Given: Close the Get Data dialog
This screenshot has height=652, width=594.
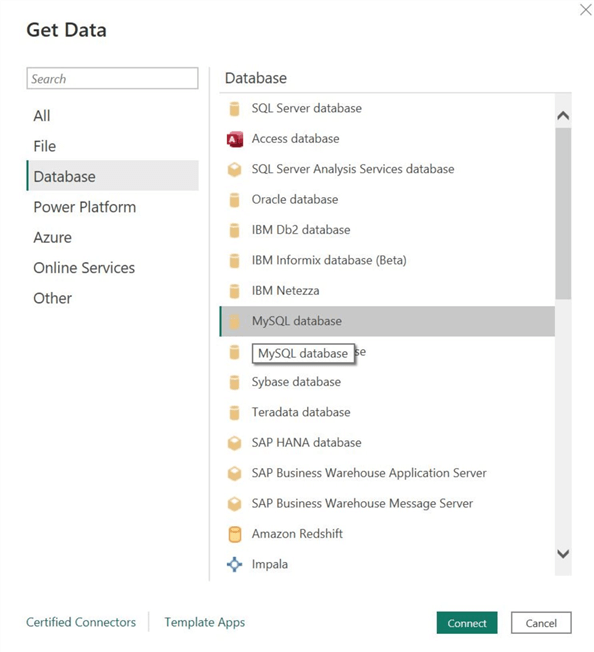Looking at the screenshot, I should (x=585, y=10).
